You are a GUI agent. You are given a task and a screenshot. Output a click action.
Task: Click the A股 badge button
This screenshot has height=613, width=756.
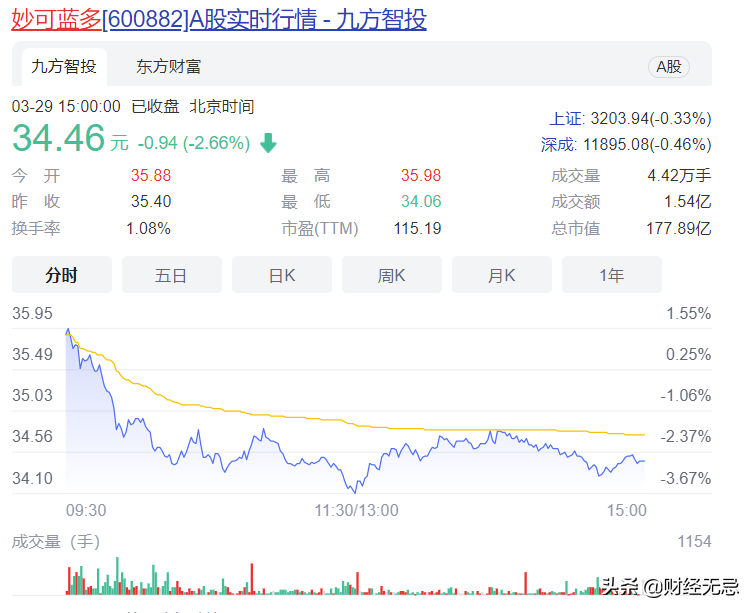pyautogui.click(x=669, y=67)
